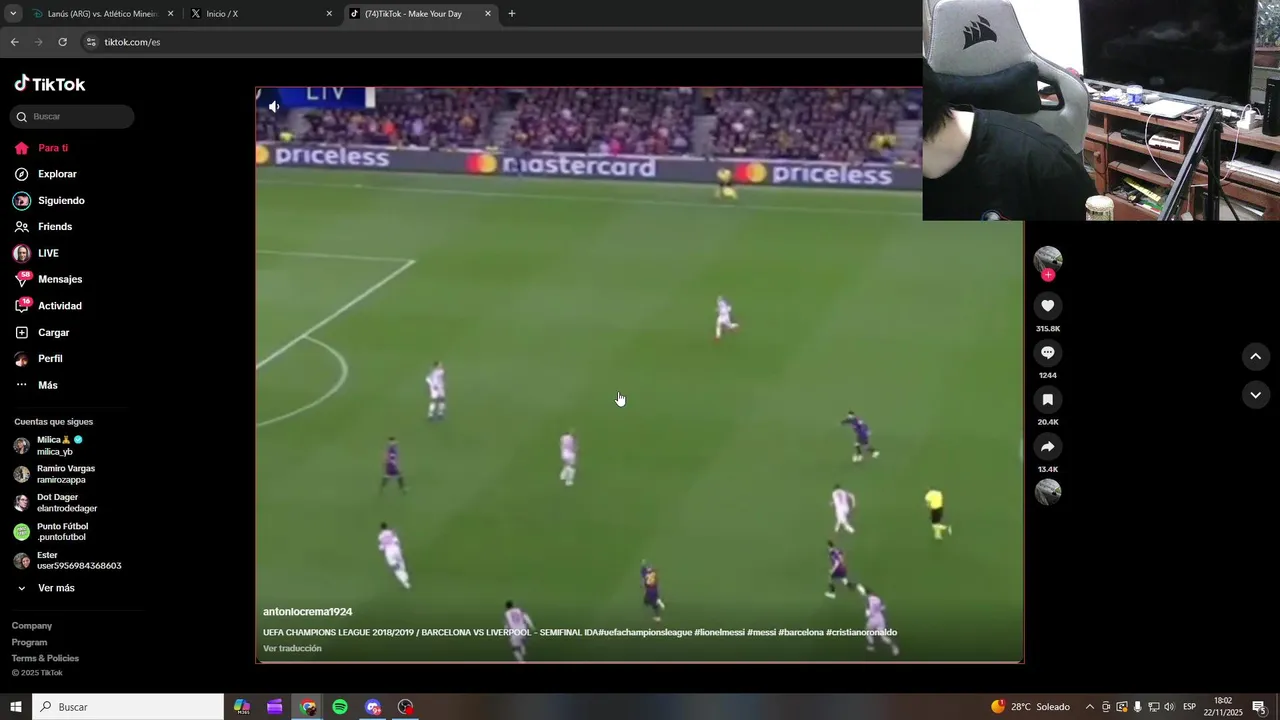Open the tab search dropdown
This screenshot has width=1280, height=720.
tap(13, 14)
